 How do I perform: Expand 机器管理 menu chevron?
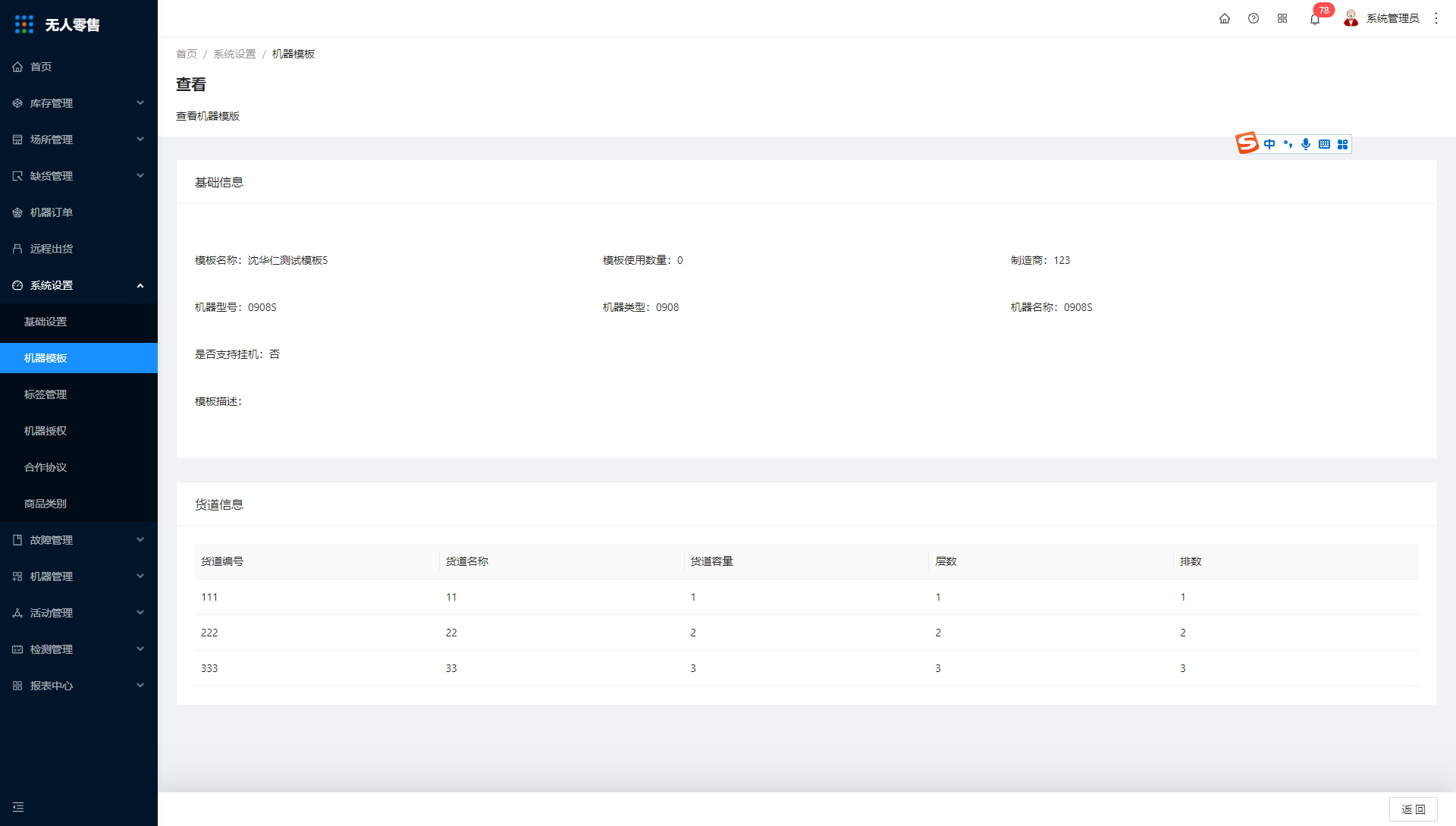(140, 576)
